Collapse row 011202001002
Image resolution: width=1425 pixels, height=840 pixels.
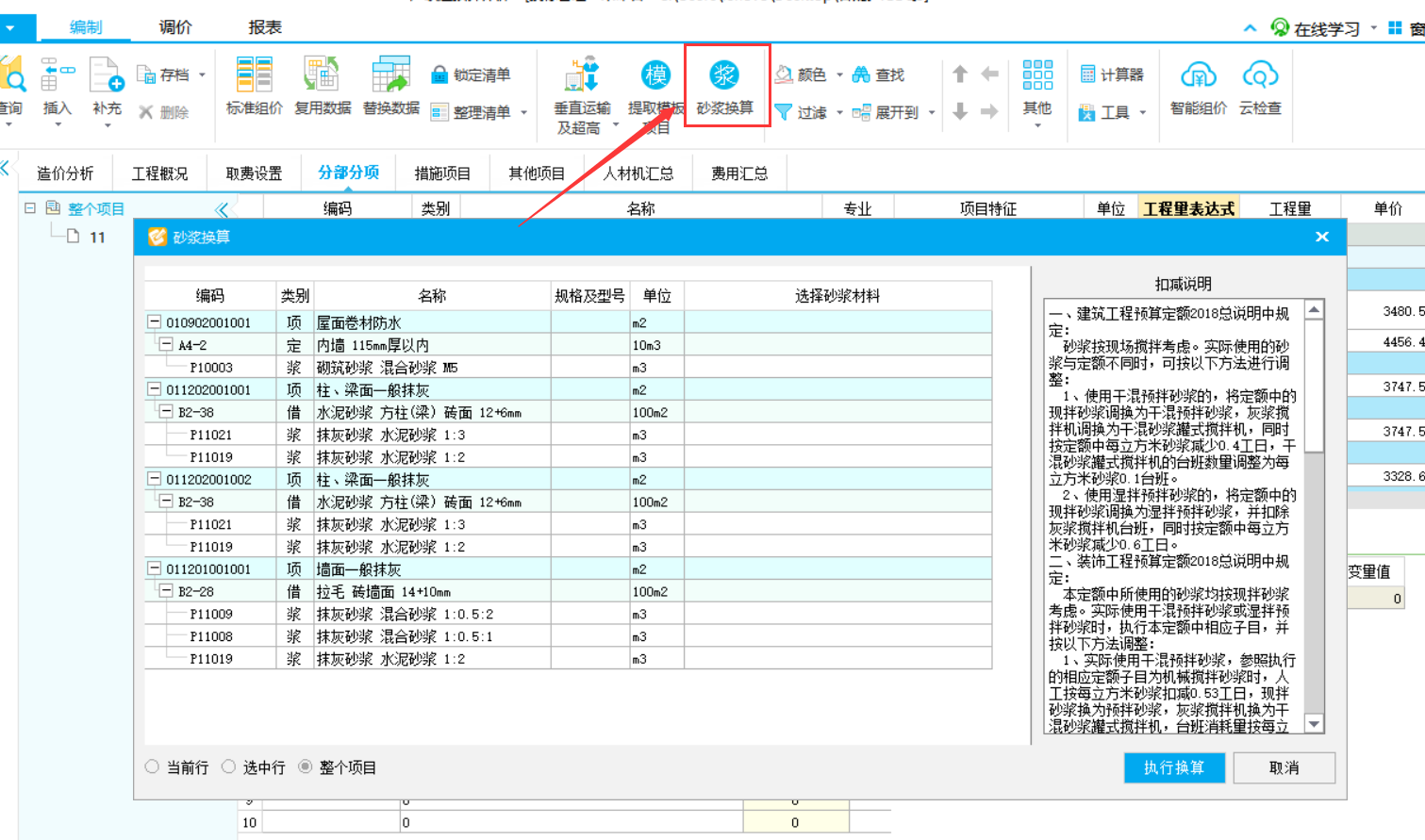point(154,478)
